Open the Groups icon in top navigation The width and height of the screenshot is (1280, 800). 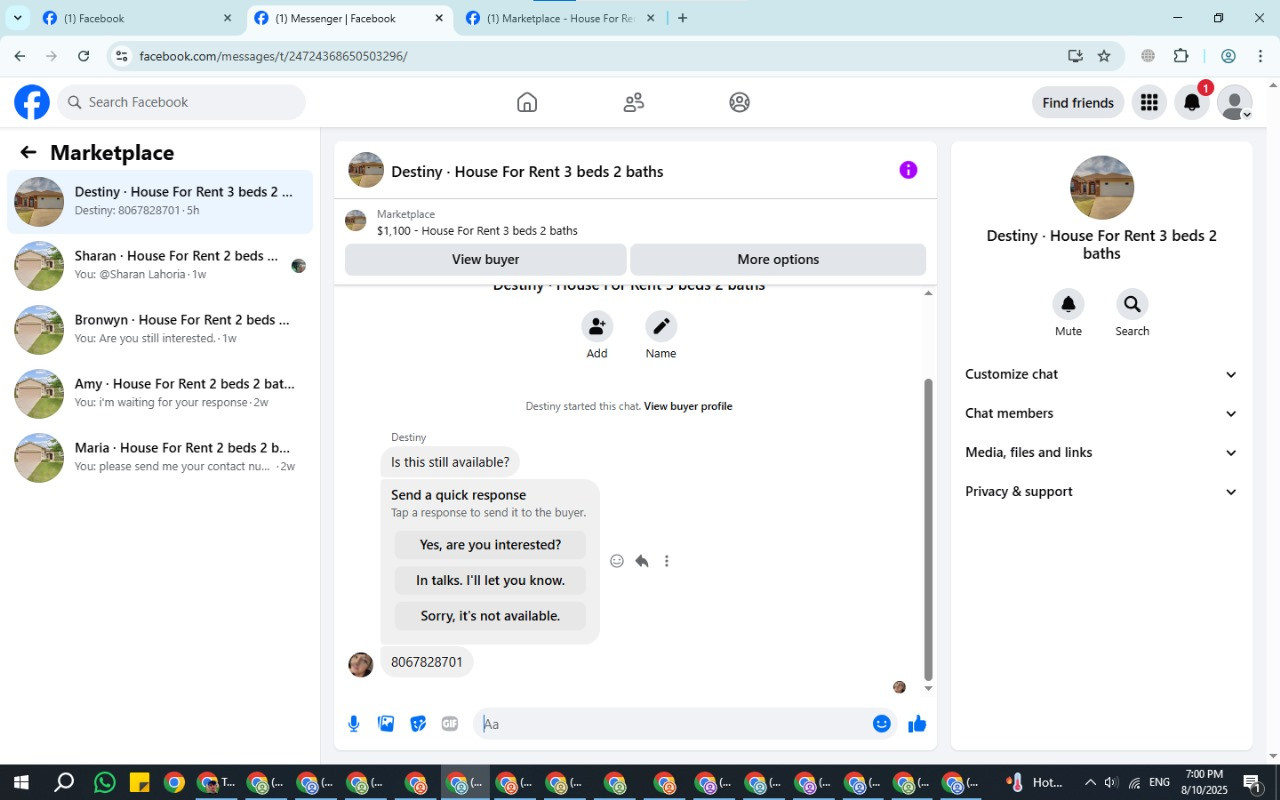point(739,102)
